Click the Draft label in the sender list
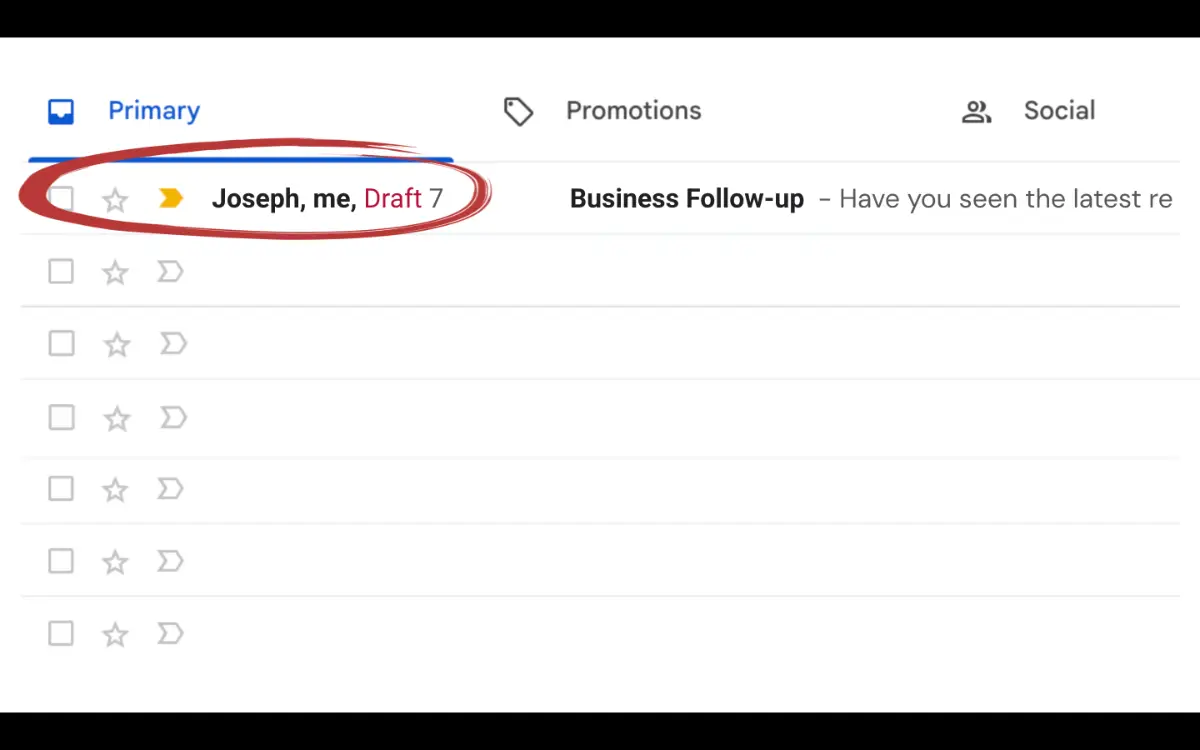The image size is (1200, 750). pos(392,198)
